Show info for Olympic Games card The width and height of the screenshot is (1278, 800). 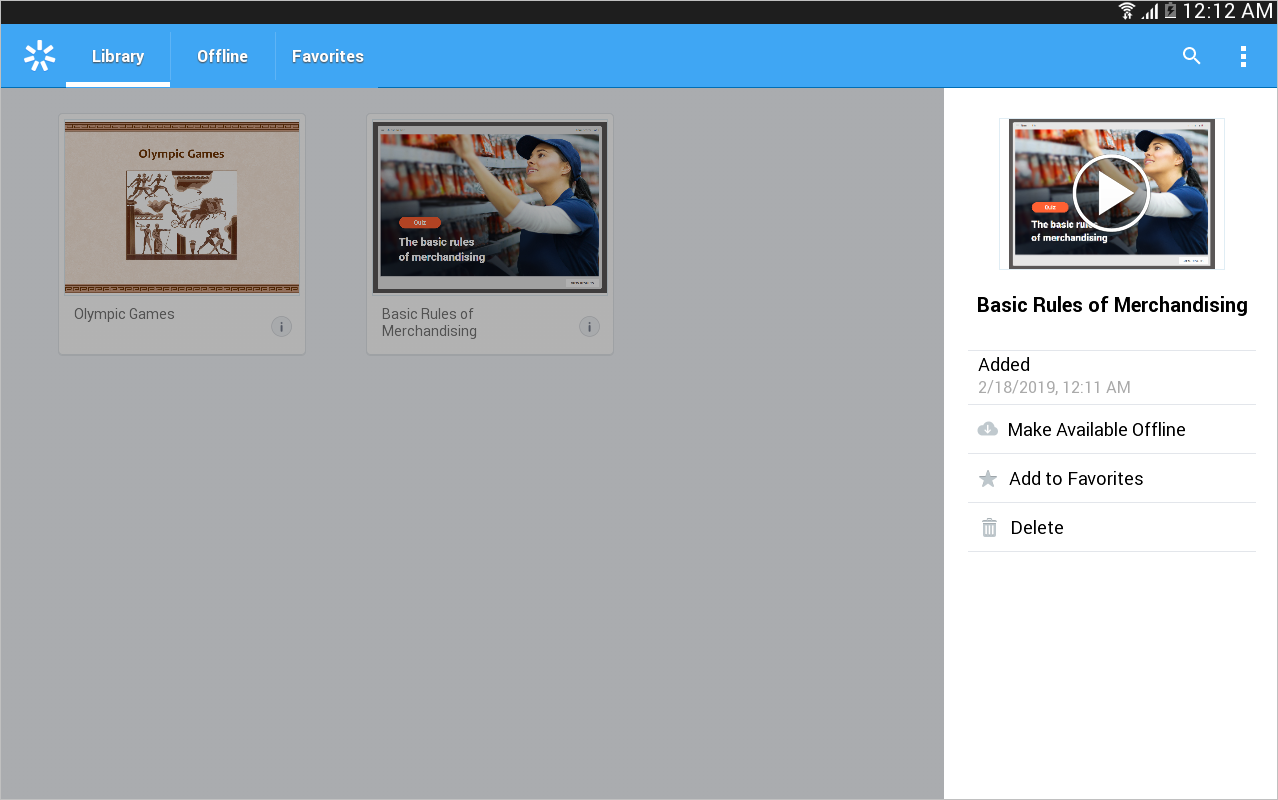pyautogui.click(x=282, y=327)
